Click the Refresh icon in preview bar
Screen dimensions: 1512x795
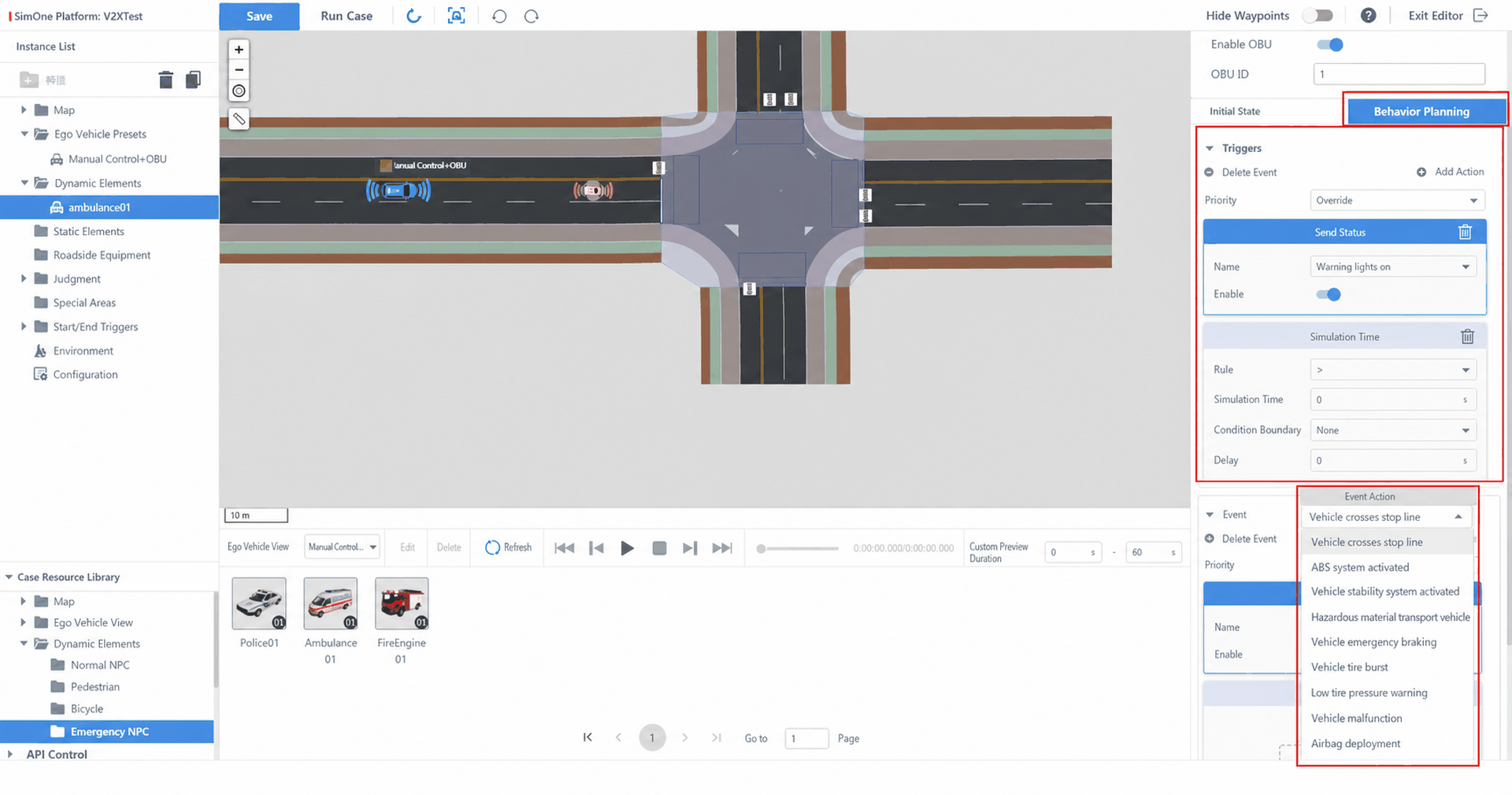(492, 548)
